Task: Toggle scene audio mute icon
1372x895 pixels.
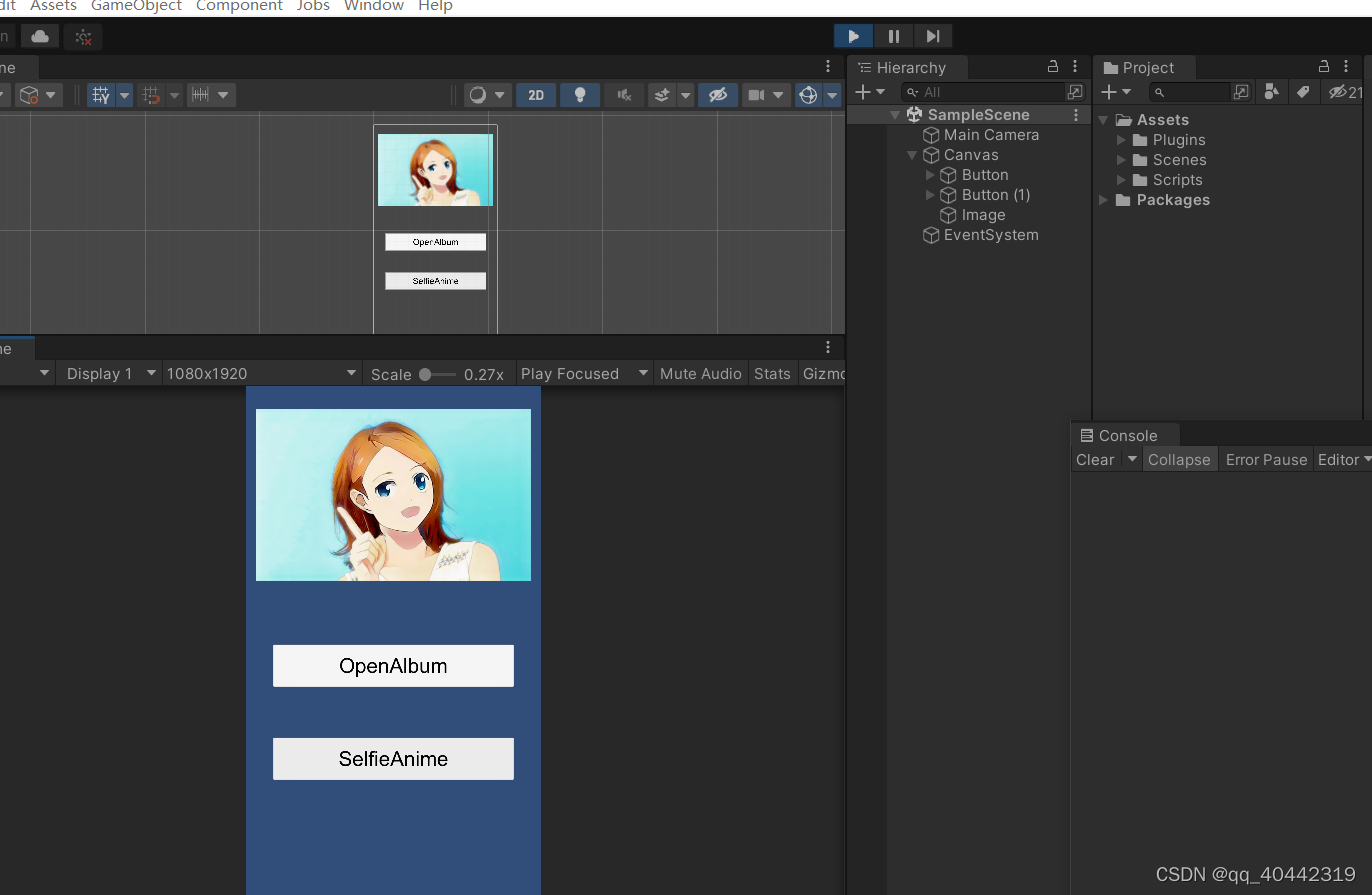Action: point(624,95)
